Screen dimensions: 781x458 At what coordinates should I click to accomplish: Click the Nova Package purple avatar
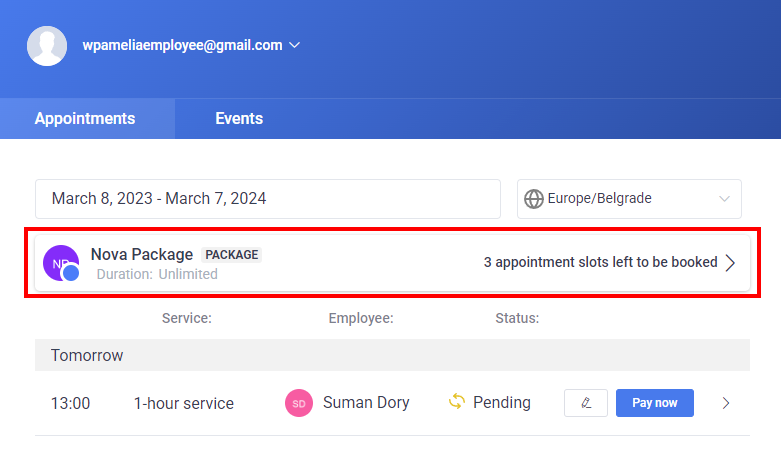(x=60, y=263)
